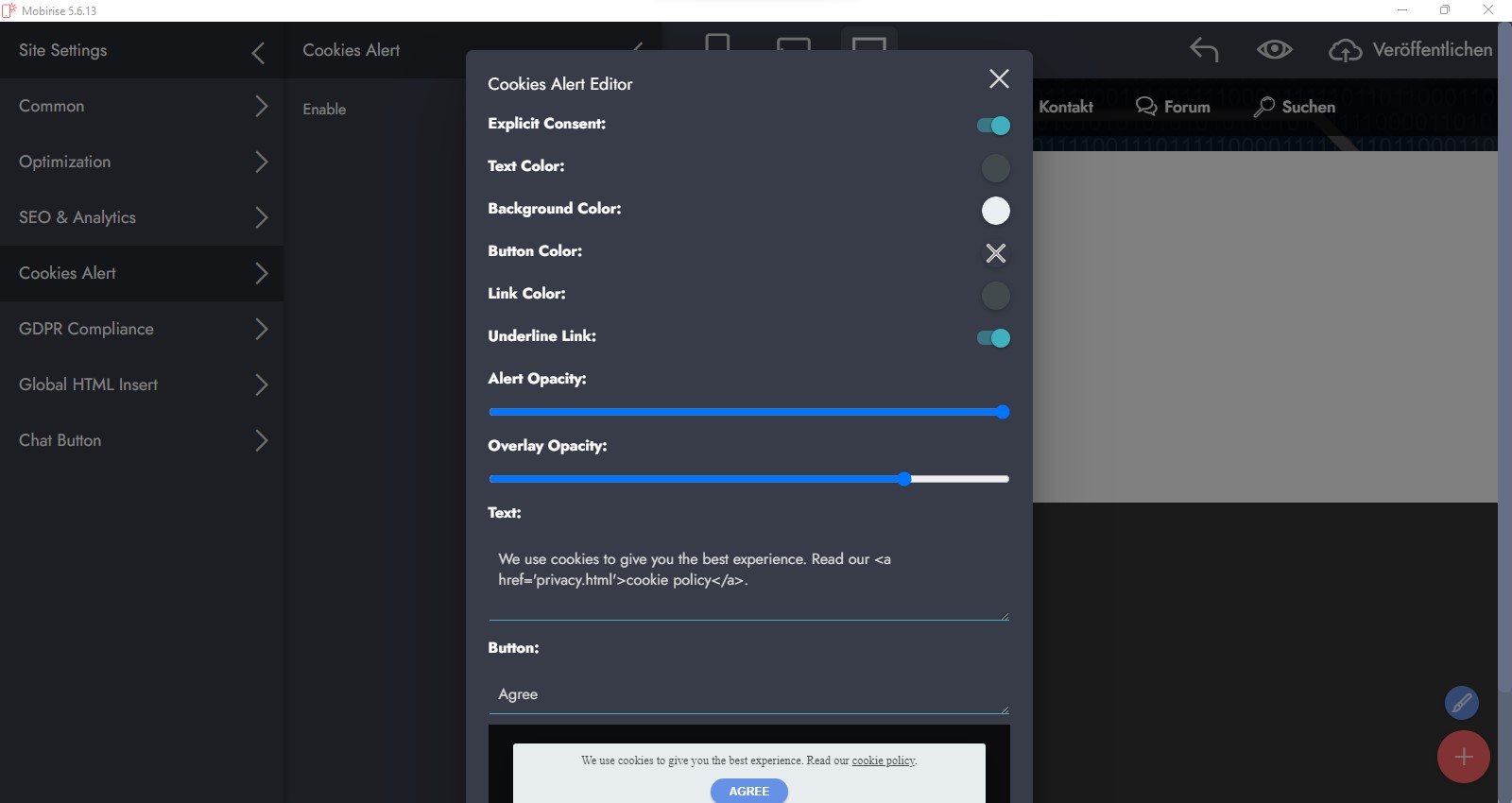Viewport: 1512px width, 803px height.
Task: Click the Forum speech bubble icon
Action: pyautogui.click(x=1146, y=106)
